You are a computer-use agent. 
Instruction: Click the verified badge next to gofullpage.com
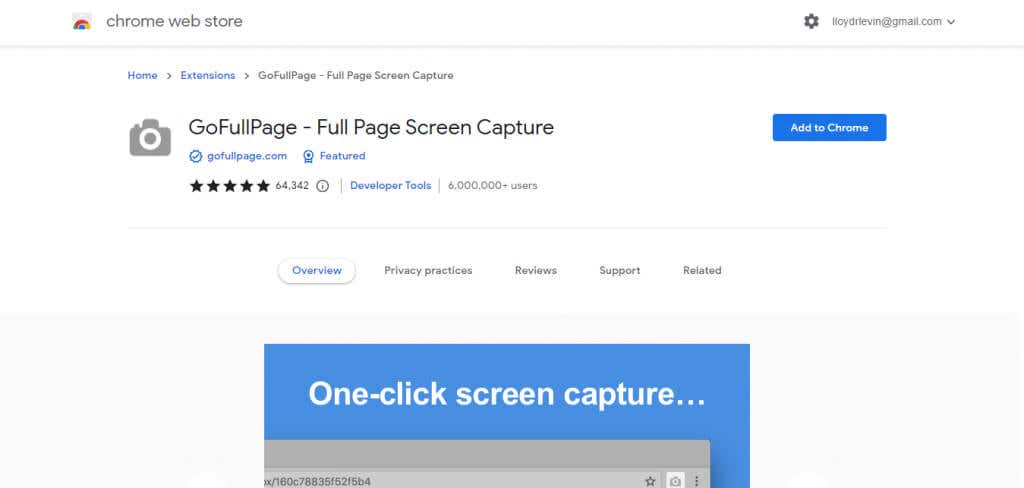click(x=195, y=156)
